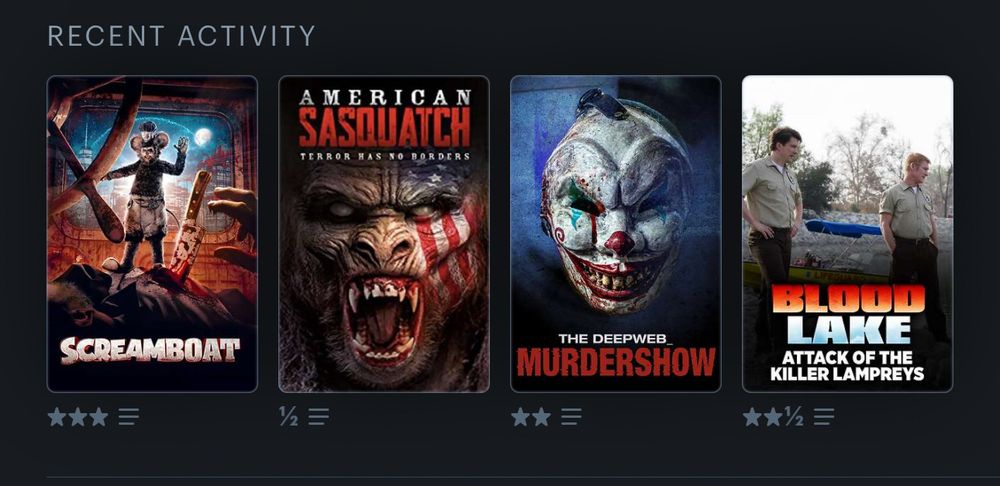Open The Deepweb Murdershow poster

pos(615,234)
